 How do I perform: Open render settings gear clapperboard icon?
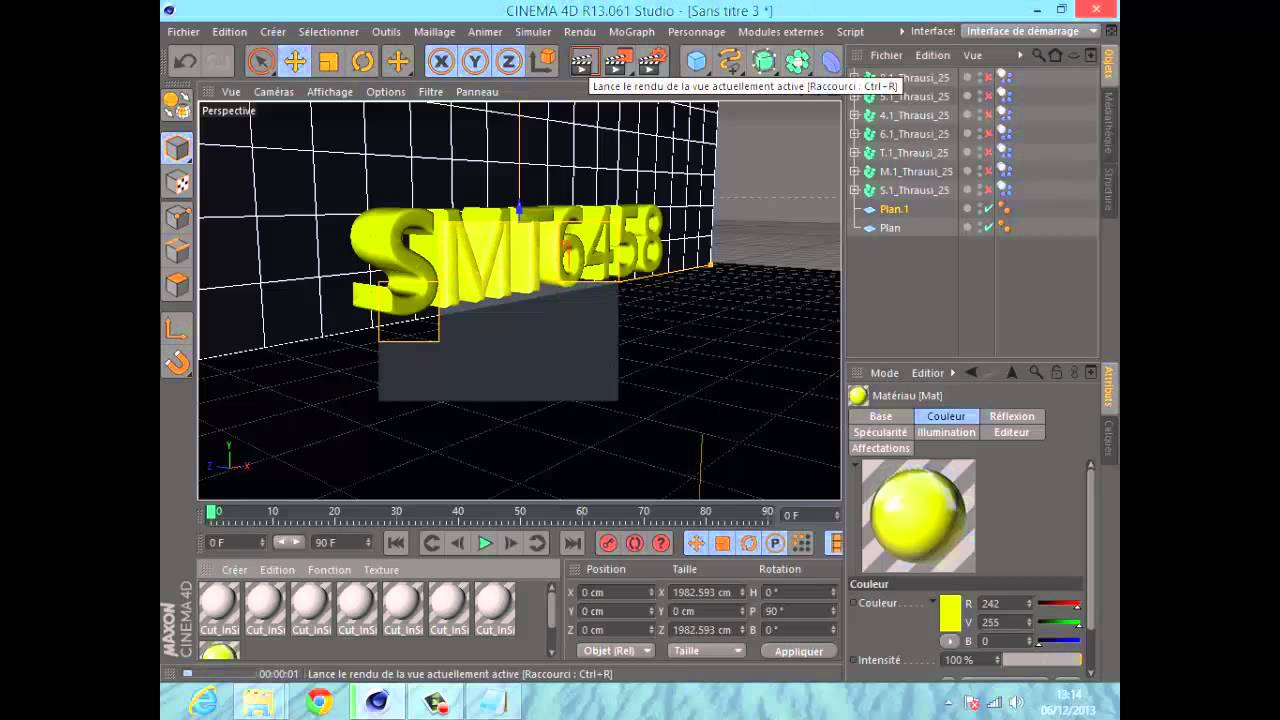652,62
